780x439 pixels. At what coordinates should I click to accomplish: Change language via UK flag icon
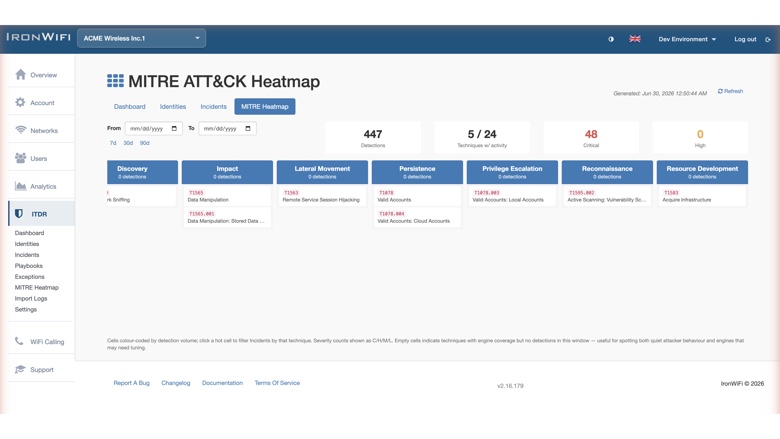(x=635, y=39)
